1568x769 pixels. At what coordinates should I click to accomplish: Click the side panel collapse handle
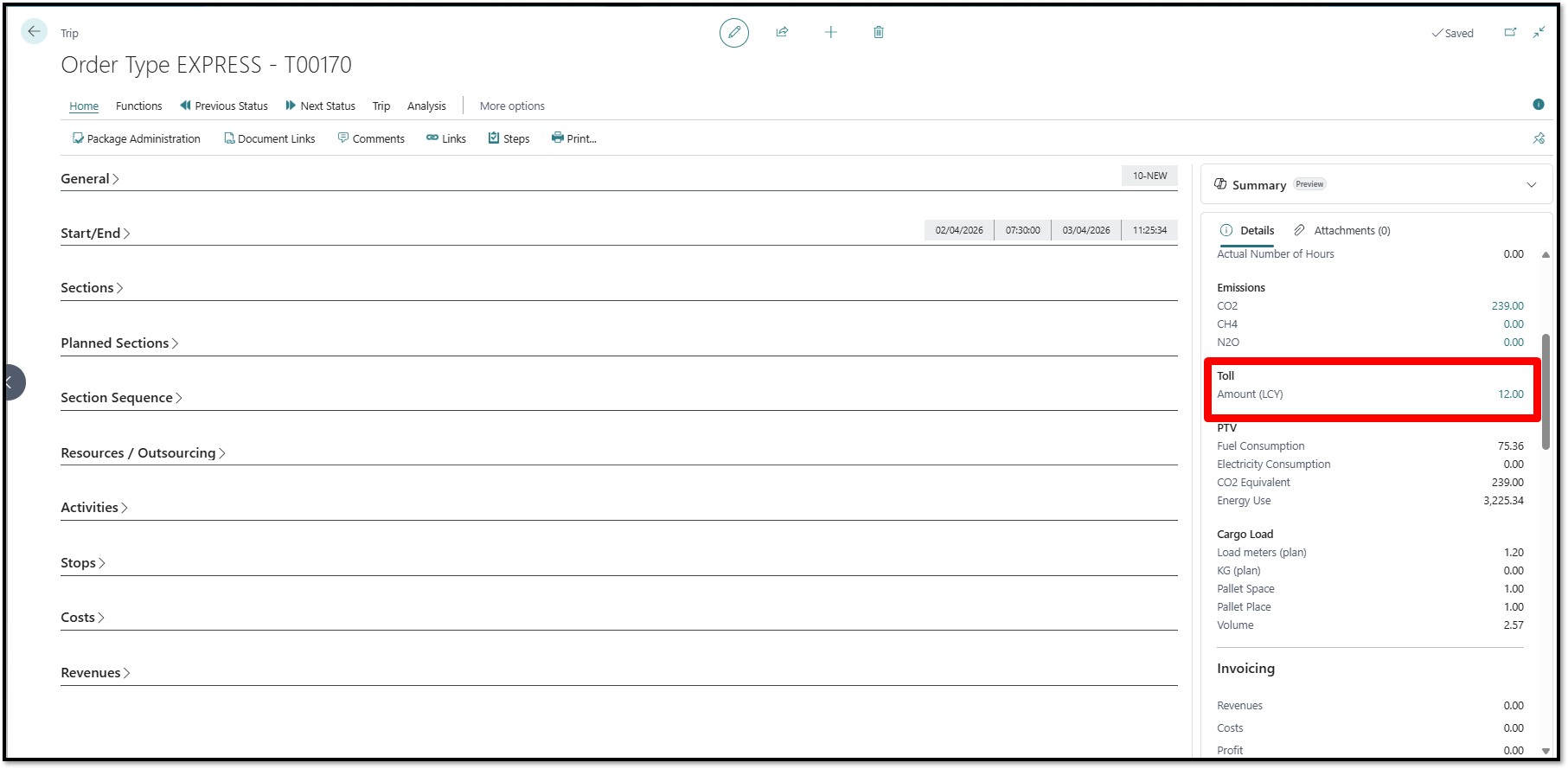[13, 382]
